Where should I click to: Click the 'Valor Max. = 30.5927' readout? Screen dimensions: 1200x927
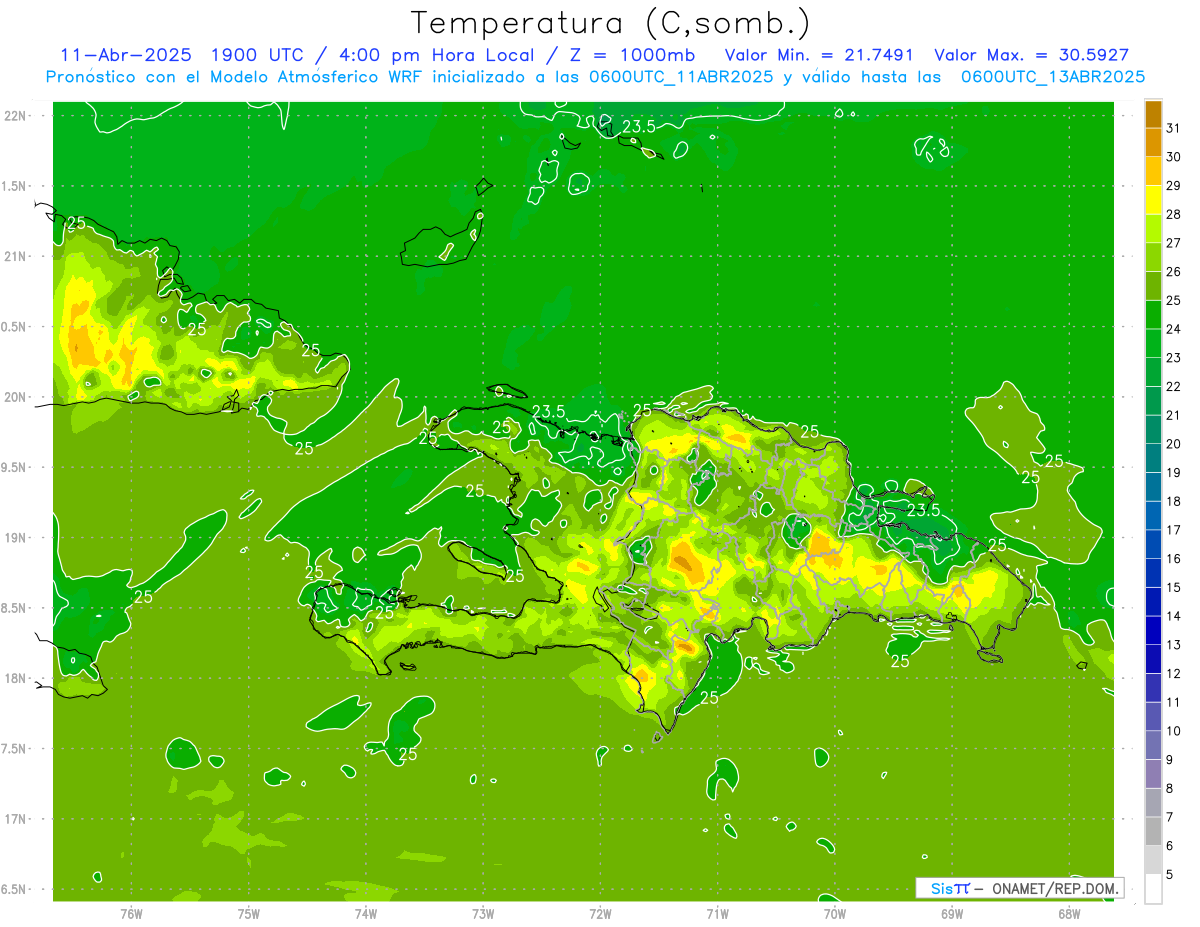pos(1031,55)
